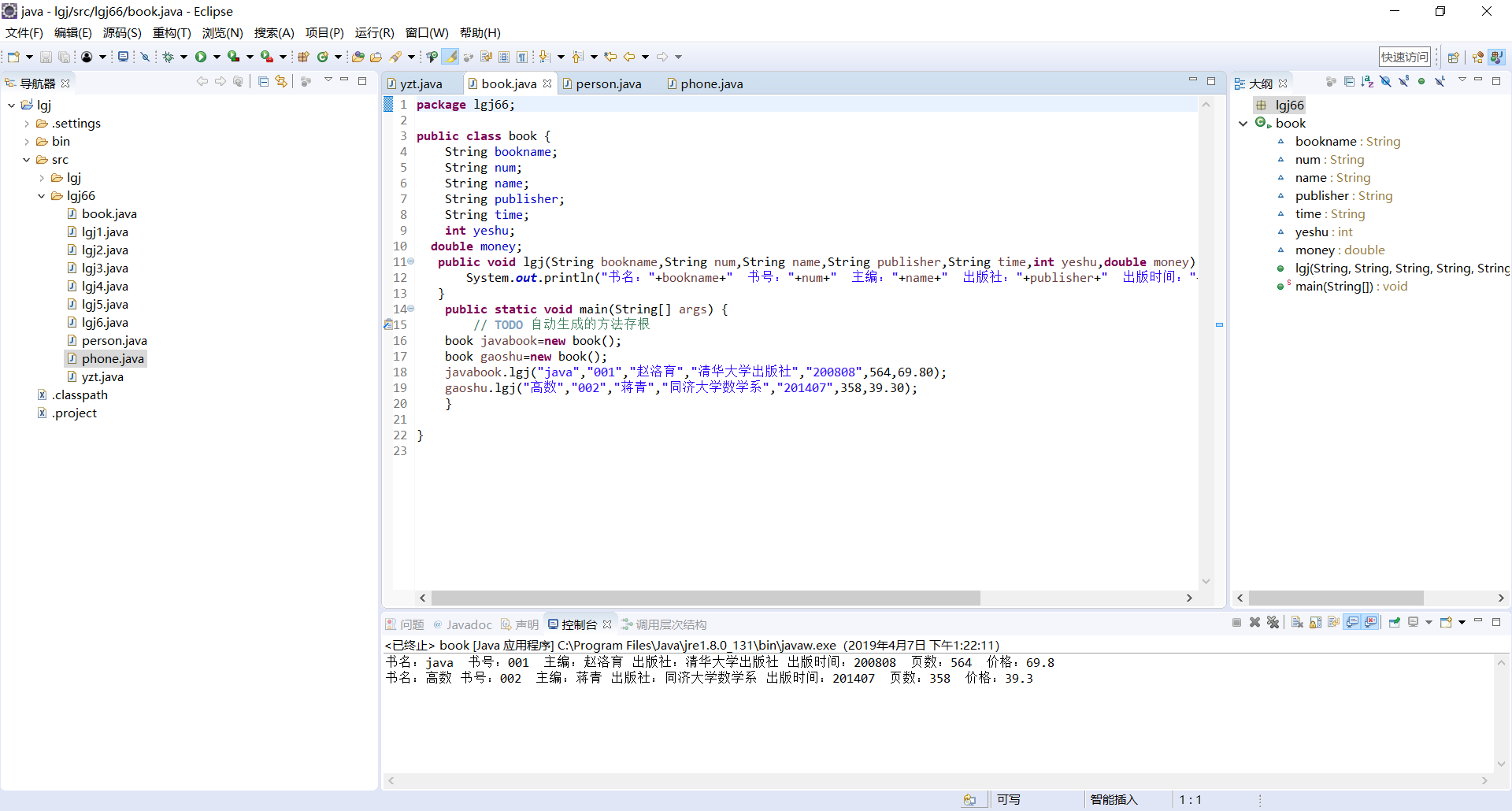Click Pin Console icon

pos(1394,623)
